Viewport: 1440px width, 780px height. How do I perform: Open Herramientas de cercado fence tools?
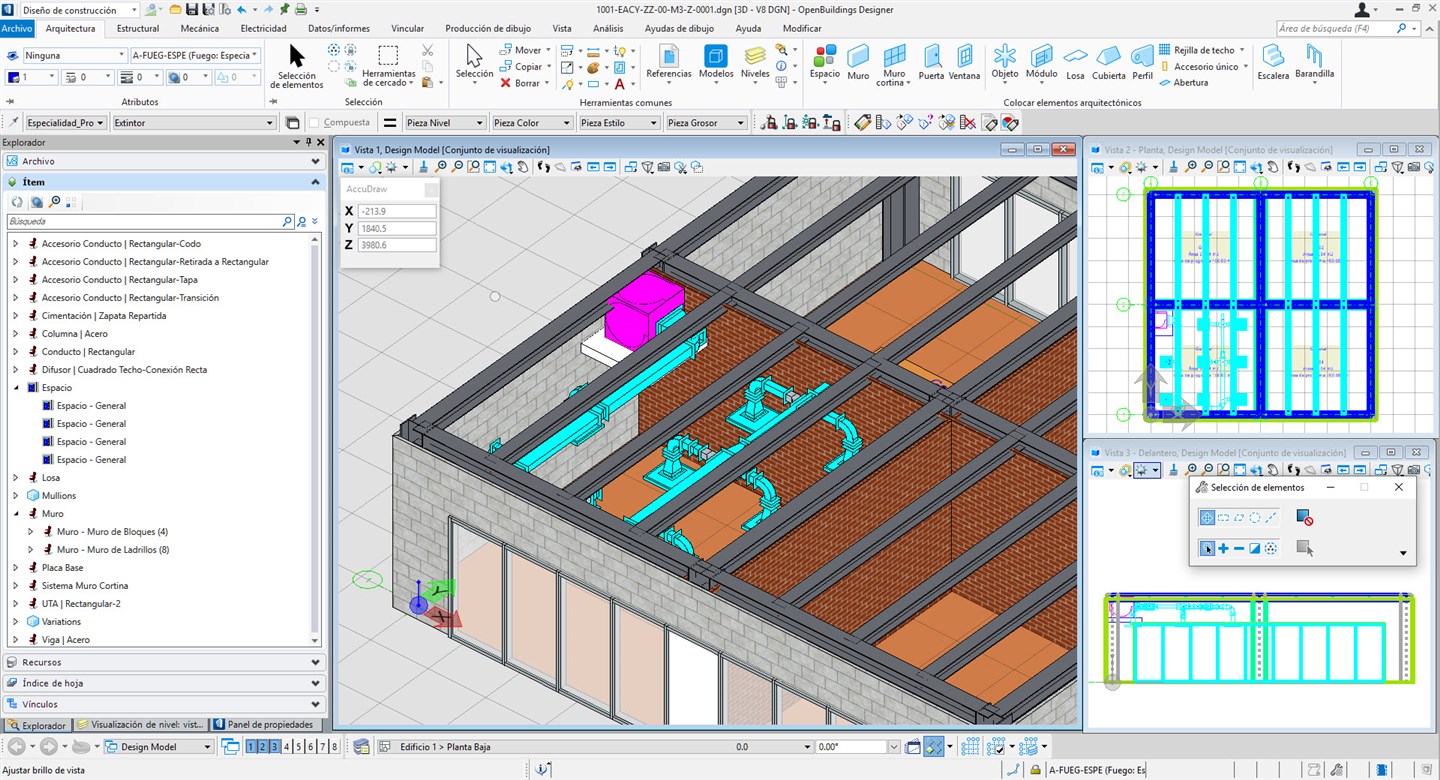click(388, 66)
